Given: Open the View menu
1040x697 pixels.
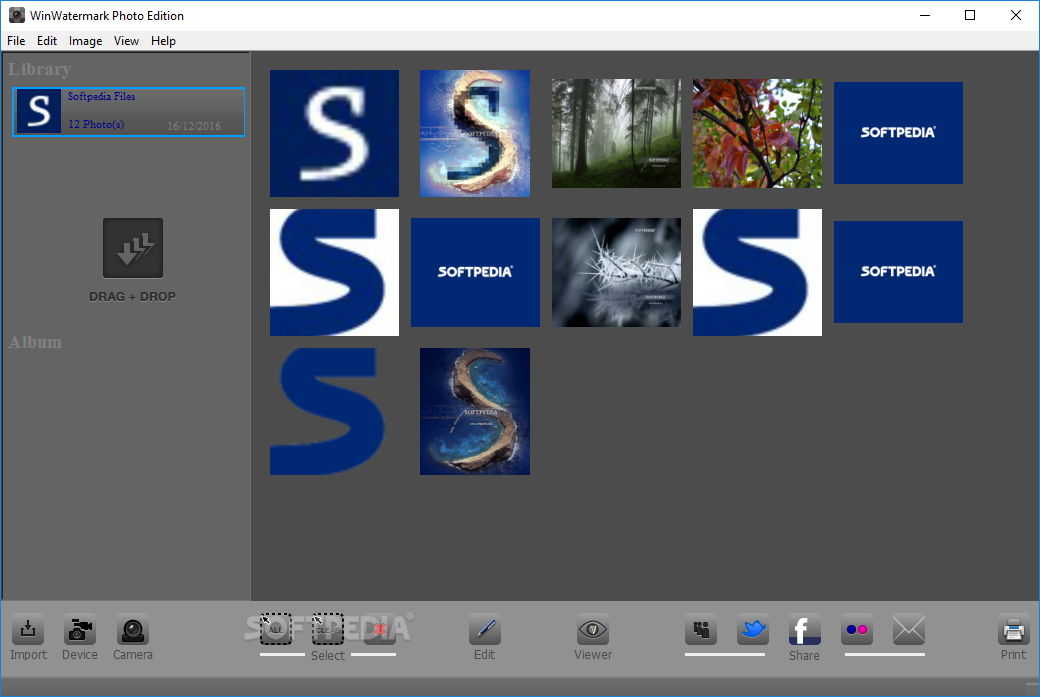Looking at the screenshot, I should (126, 41).
